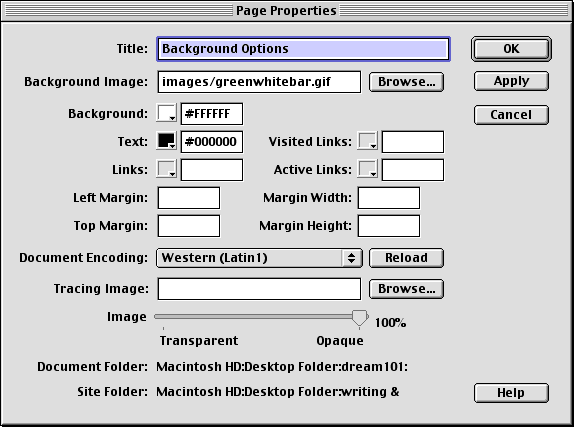Open the Visited Links color swatch
Viewport: 574px width, 427px height.
(368, 141)
